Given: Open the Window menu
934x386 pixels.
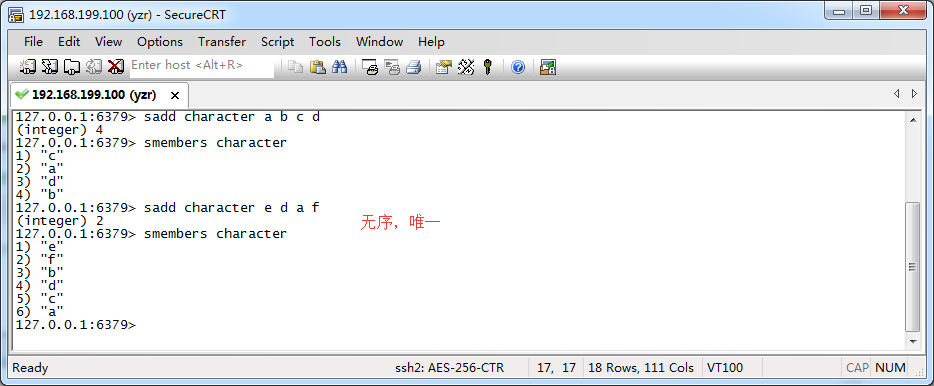Looking at the screenshot, I should 379,42.
